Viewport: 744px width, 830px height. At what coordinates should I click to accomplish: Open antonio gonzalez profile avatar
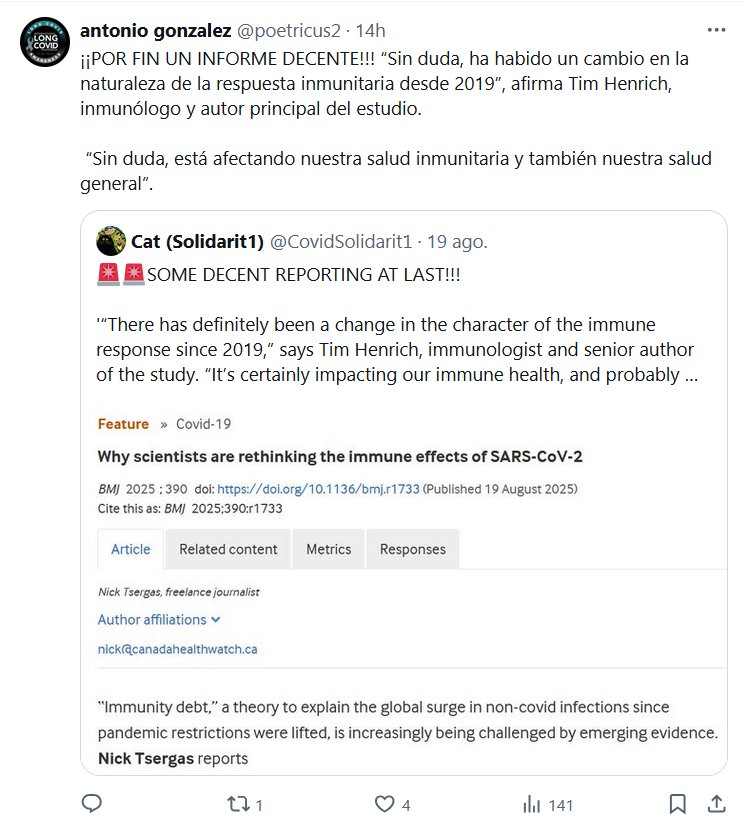(x=45, y=43)
